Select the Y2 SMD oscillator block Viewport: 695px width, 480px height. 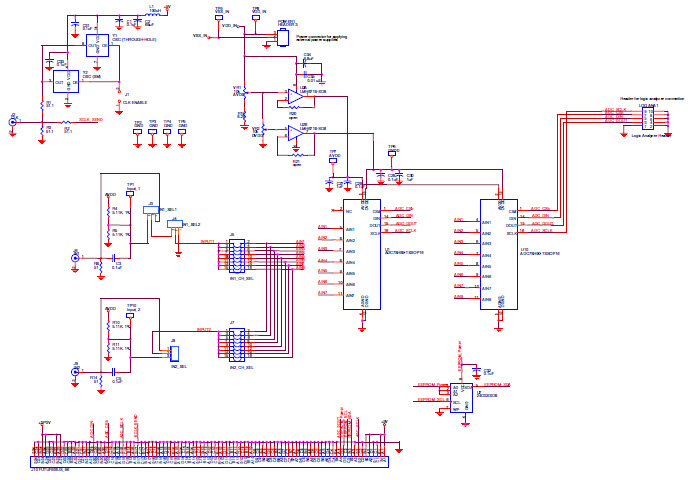tap(66, 82)
